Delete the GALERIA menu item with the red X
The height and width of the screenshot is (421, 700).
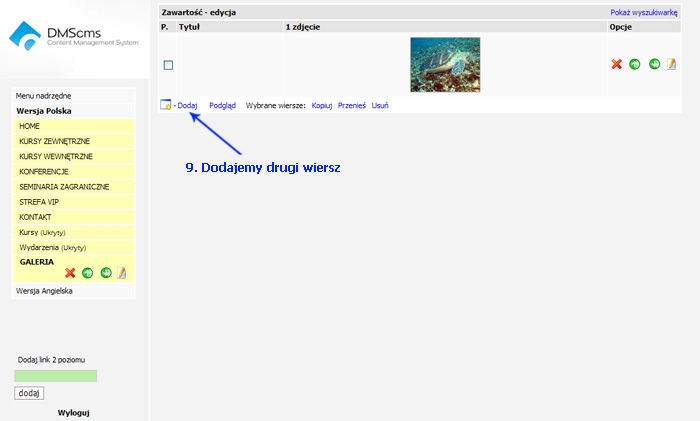click(x=70, y=273)
